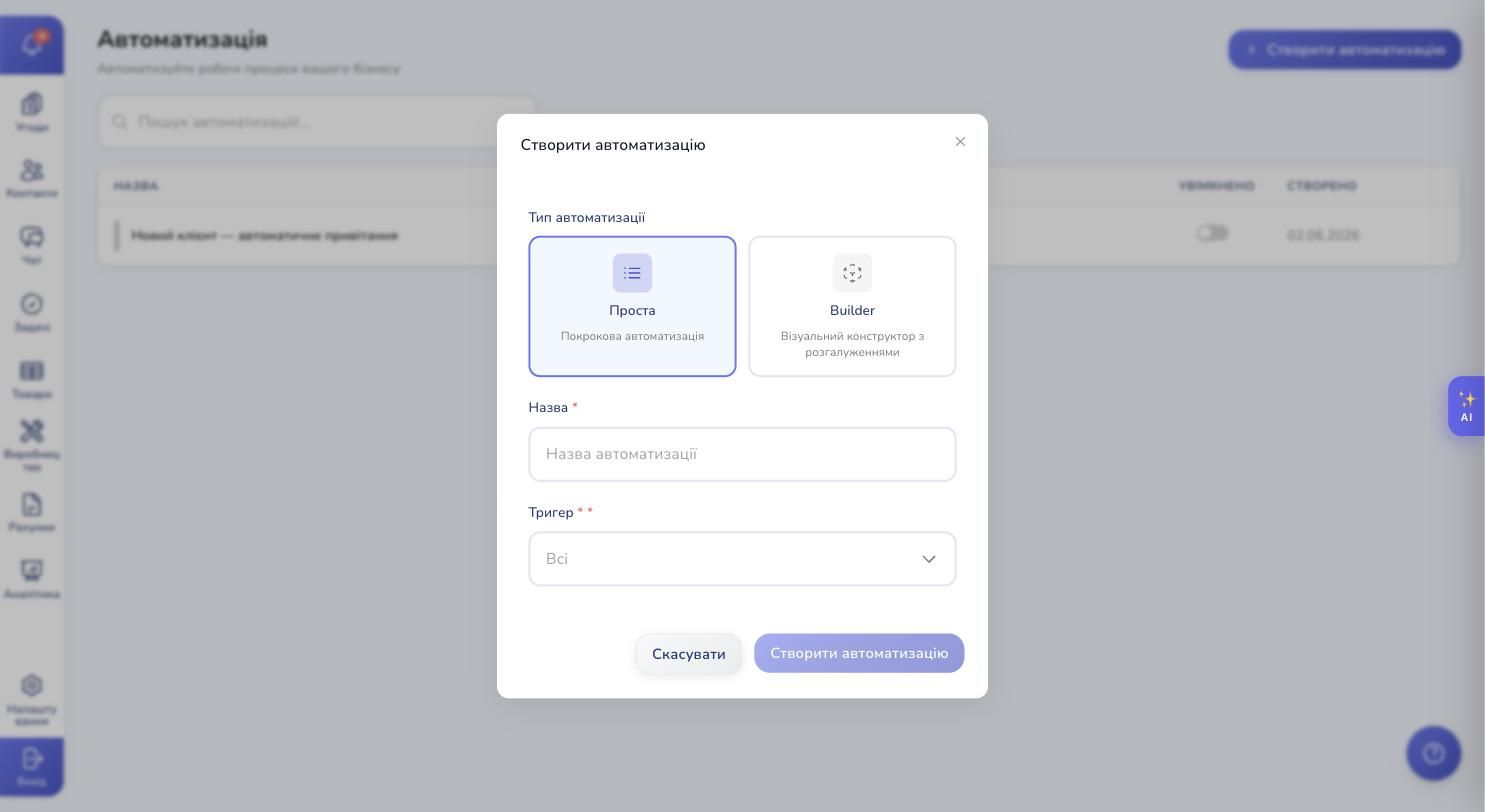Screen dimensions: 1485x812
Task: Open Виробництво in the sidebar
Action: (x=32, y=445)
